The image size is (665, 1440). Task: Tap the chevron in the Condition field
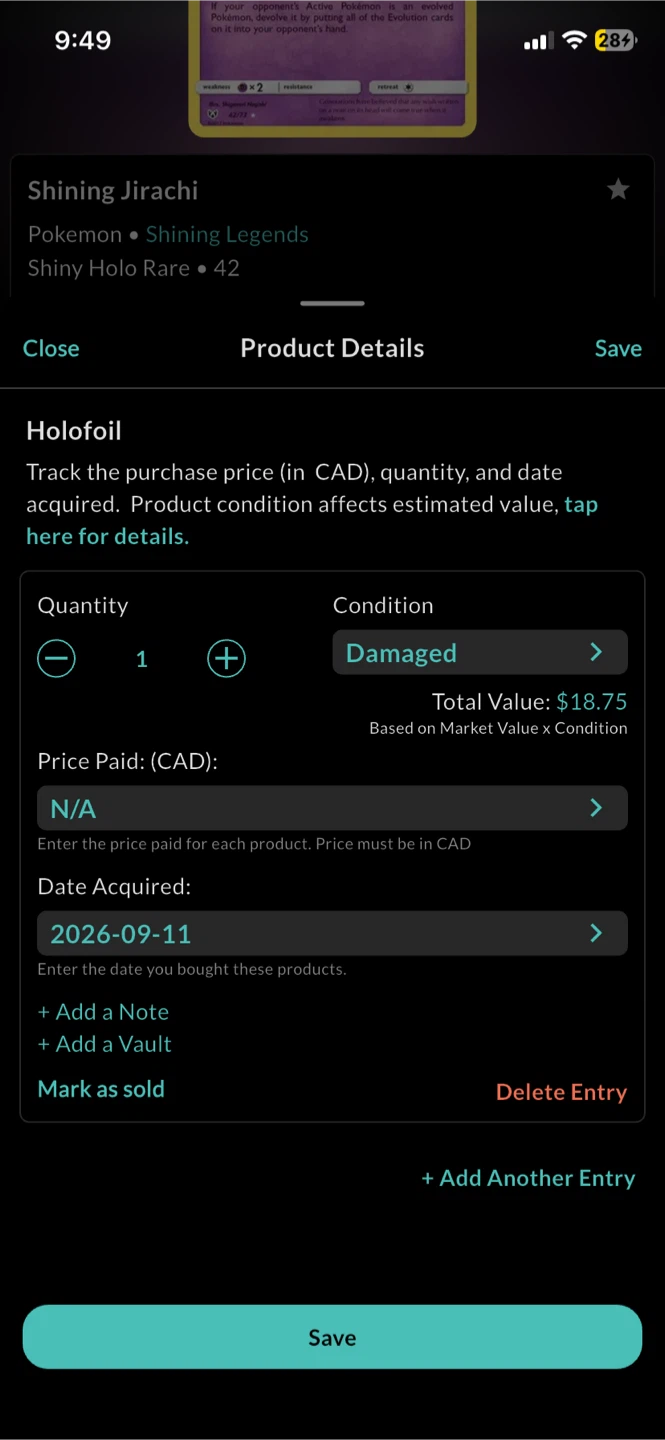pyautogui.click(x=596, y=653)
